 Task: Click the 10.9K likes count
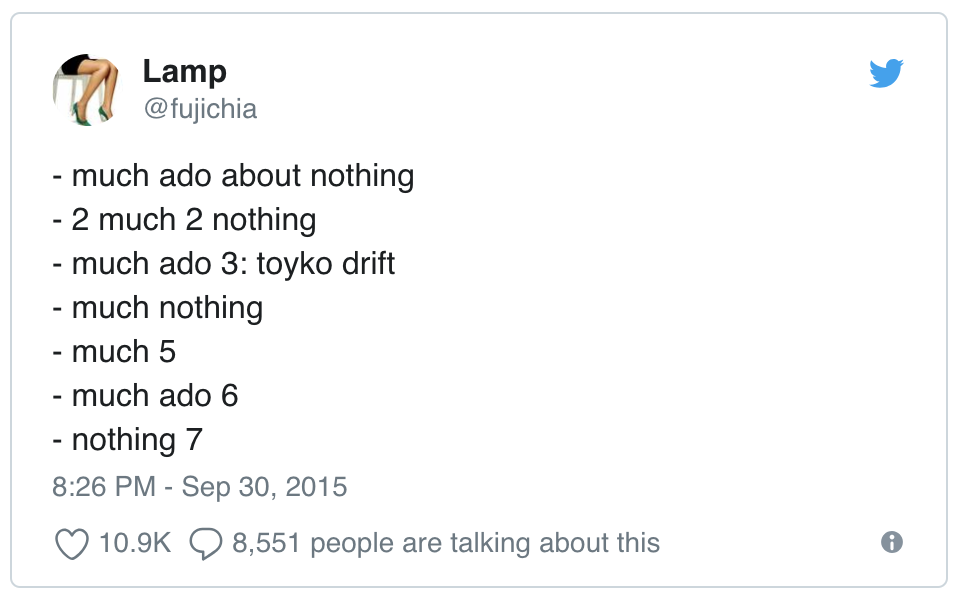click(x=135, y=543)
